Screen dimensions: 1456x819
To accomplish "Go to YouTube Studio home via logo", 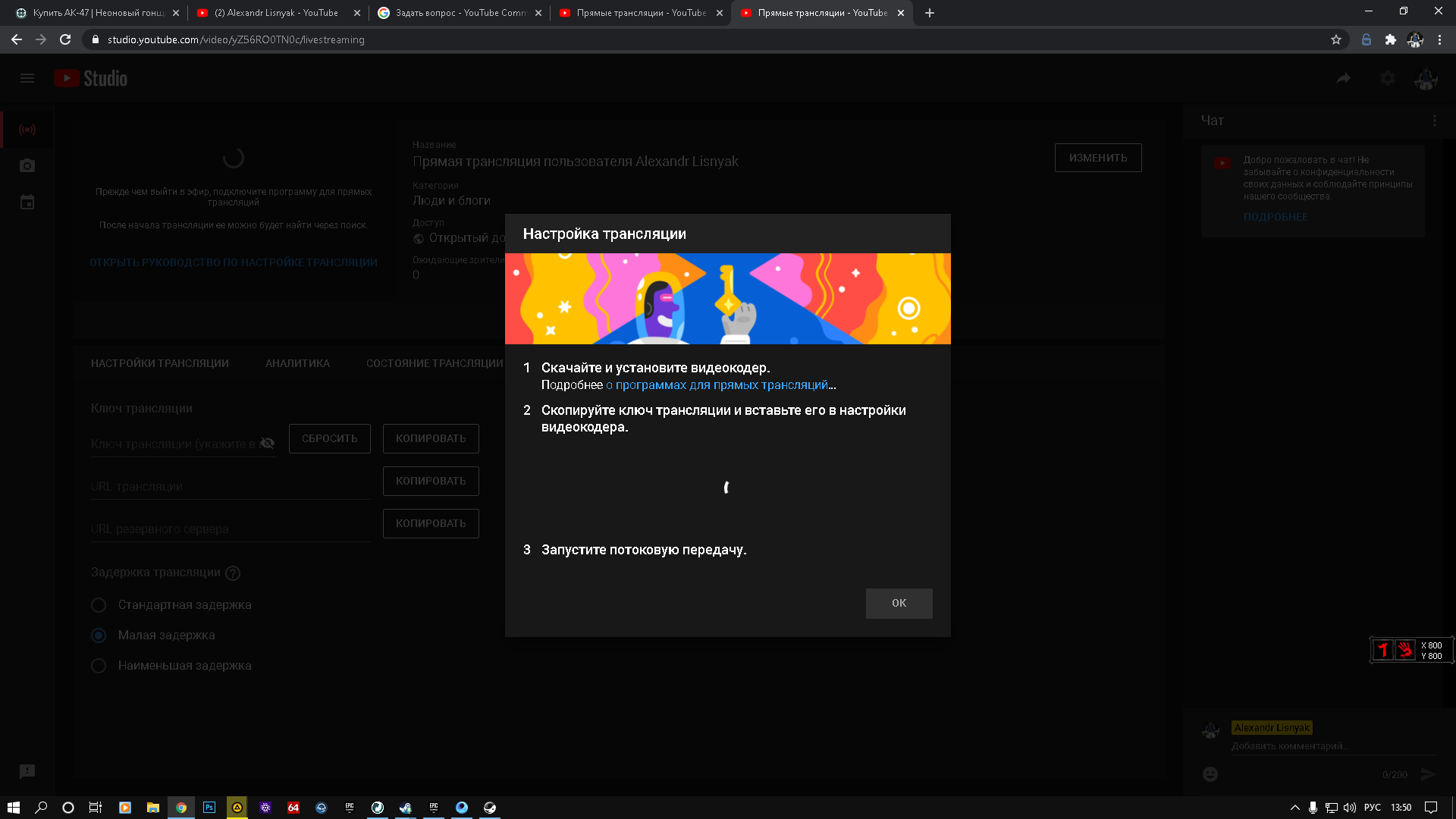I will (x=91, y=78).
